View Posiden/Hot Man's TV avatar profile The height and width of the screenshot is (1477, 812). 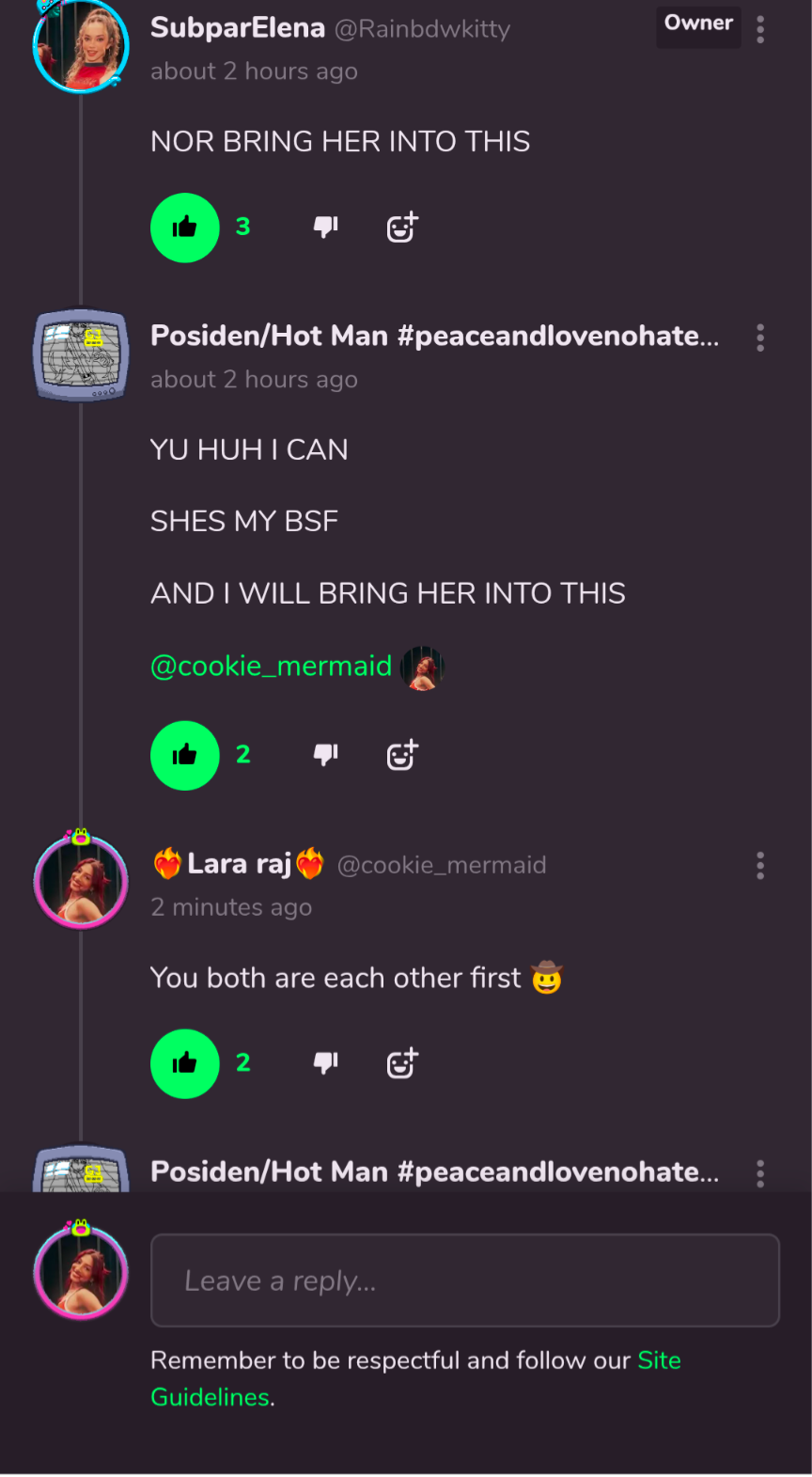[81, 355]
